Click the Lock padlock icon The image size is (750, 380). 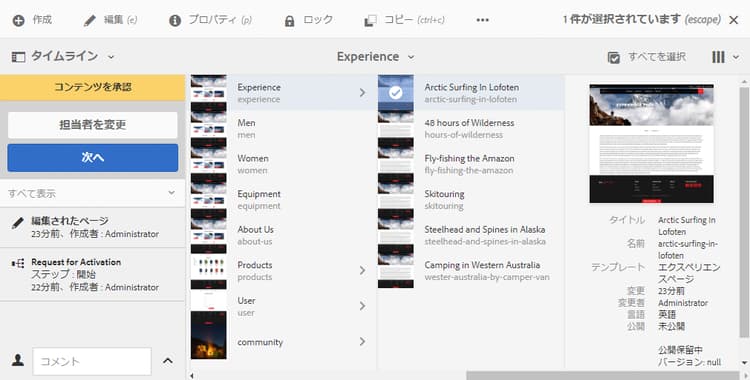pyautogui.click(x=289, y=21)
